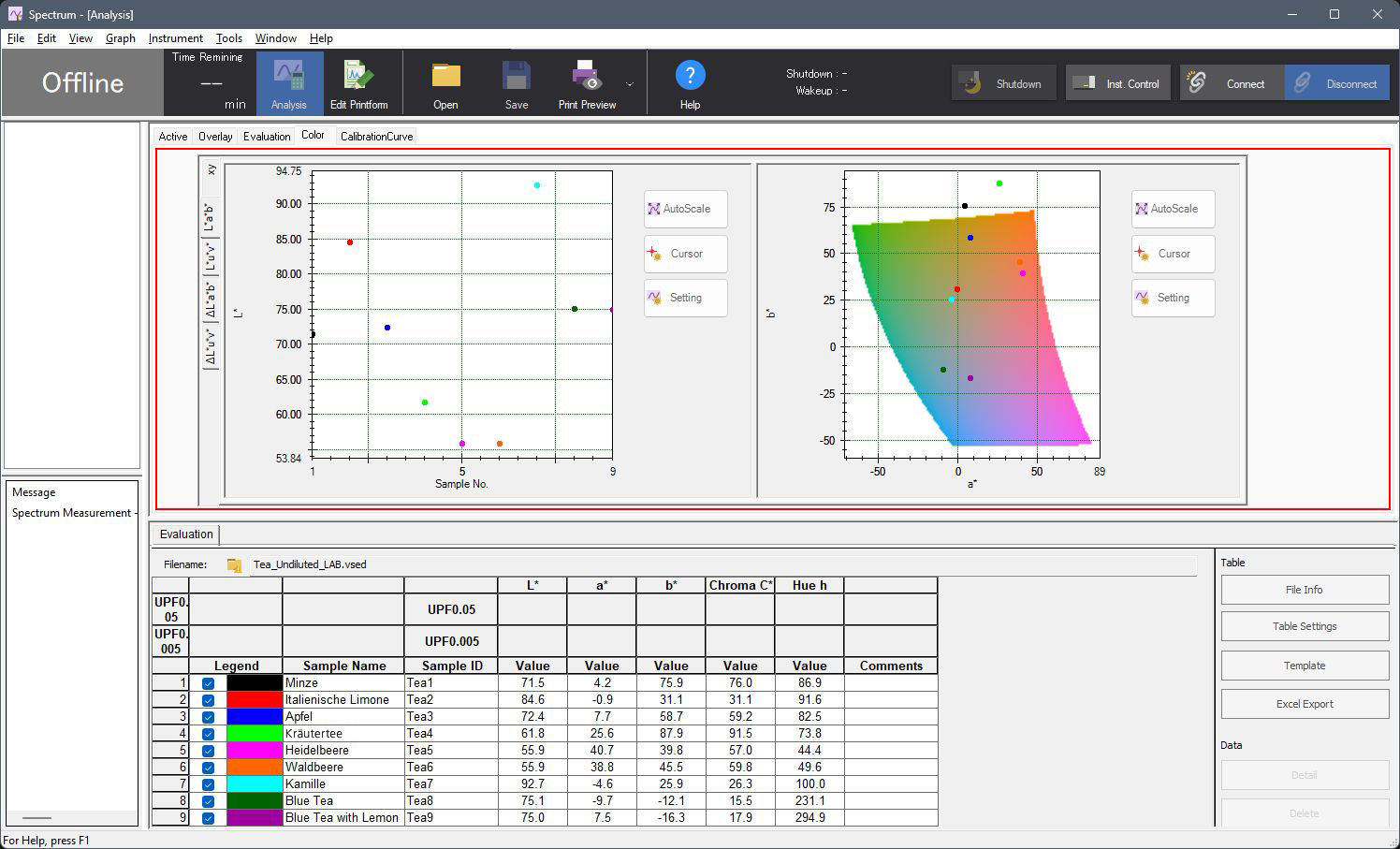The width and height of the screenshot is (1400, 849).
Task: Click the Print Preview printer icon
Action: 587,76
